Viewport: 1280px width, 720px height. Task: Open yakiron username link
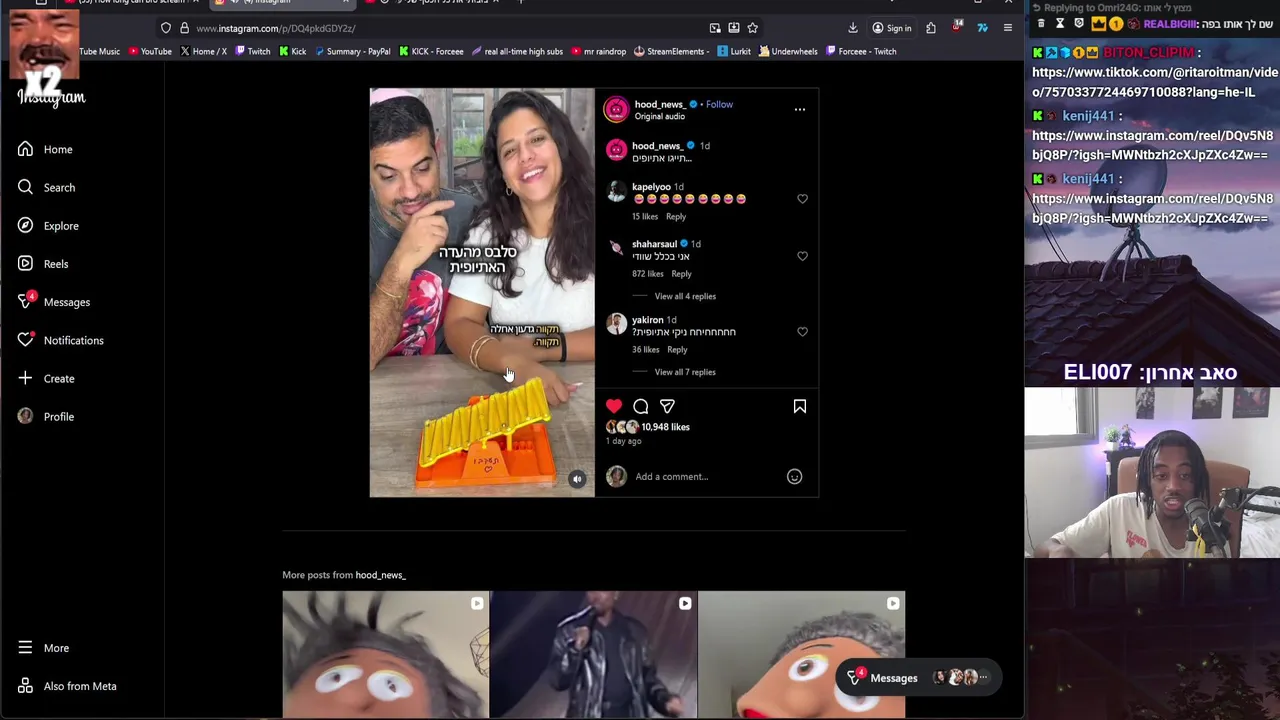[x=647, y=320]
